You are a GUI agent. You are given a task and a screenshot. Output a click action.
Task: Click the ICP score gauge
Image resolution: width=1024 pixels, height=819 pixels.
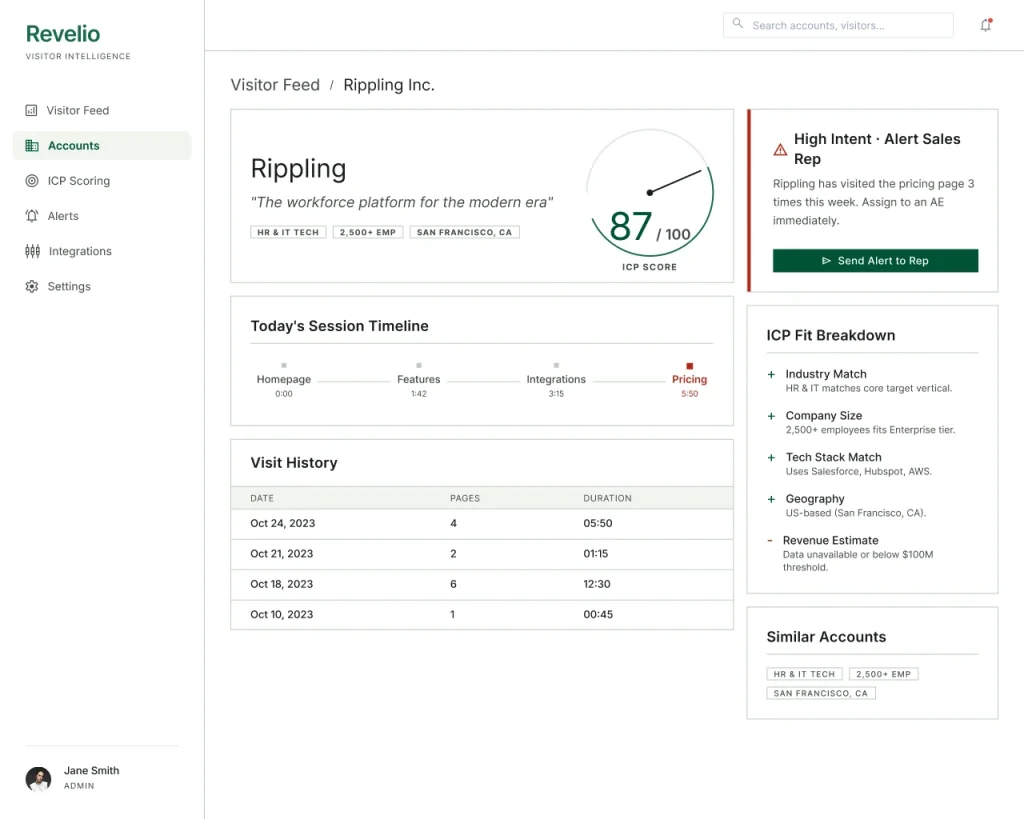(x=650, y=193)
